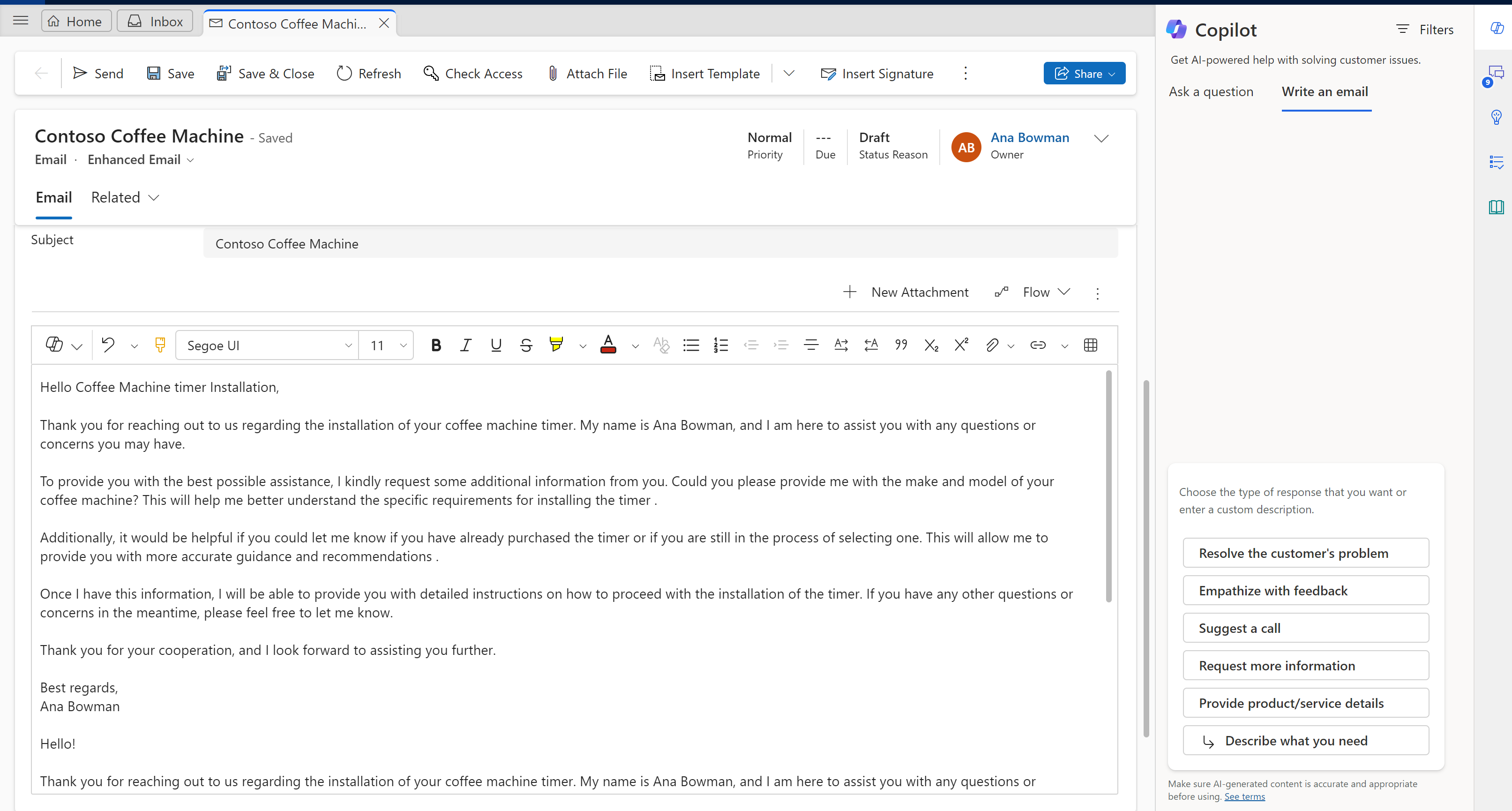Insert a table into the email body

(x=1091, y=345)
